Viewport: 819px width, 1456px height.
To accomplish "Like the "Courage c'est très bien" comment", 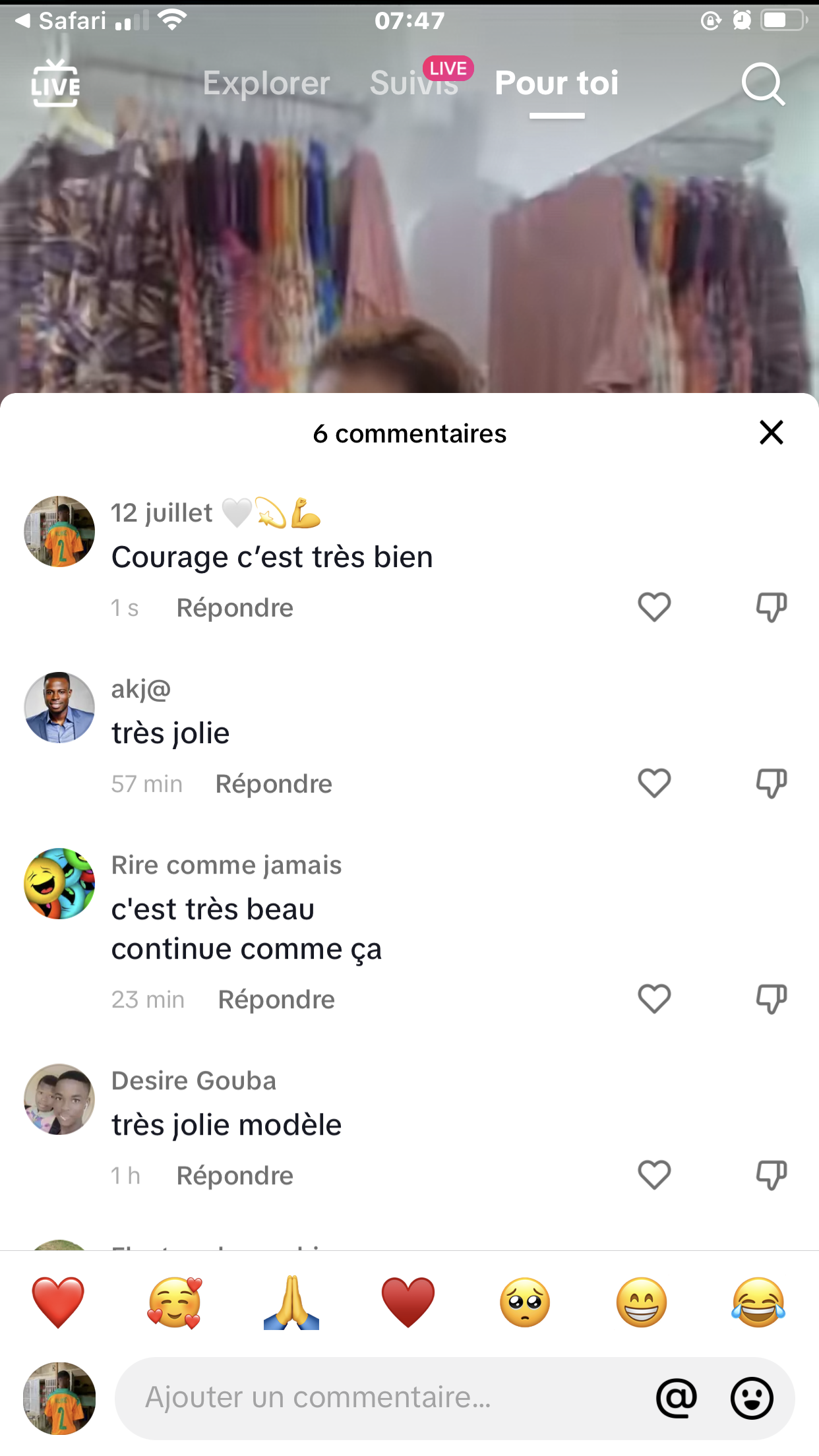I will (x=654, y=607).
